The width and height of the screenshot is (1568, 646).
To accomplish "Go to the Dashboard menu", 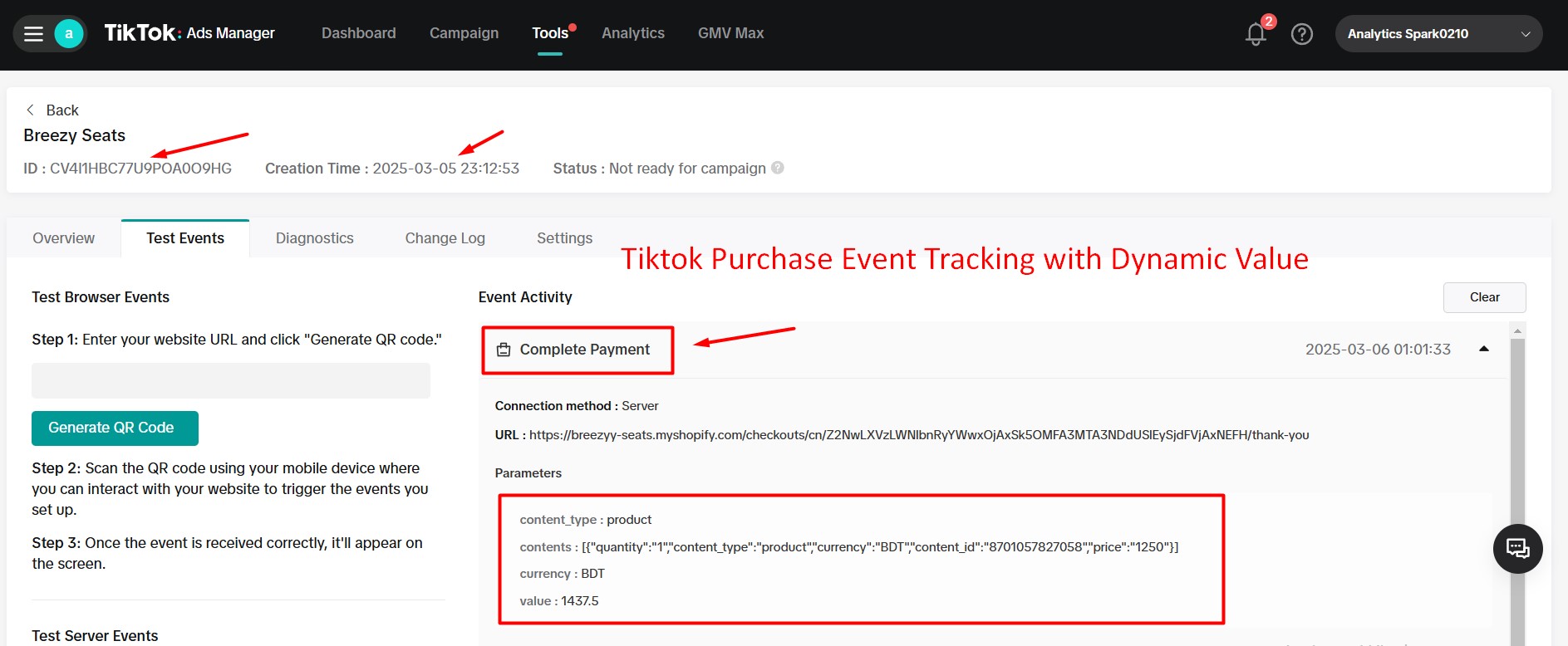I will tap(359, 33).
